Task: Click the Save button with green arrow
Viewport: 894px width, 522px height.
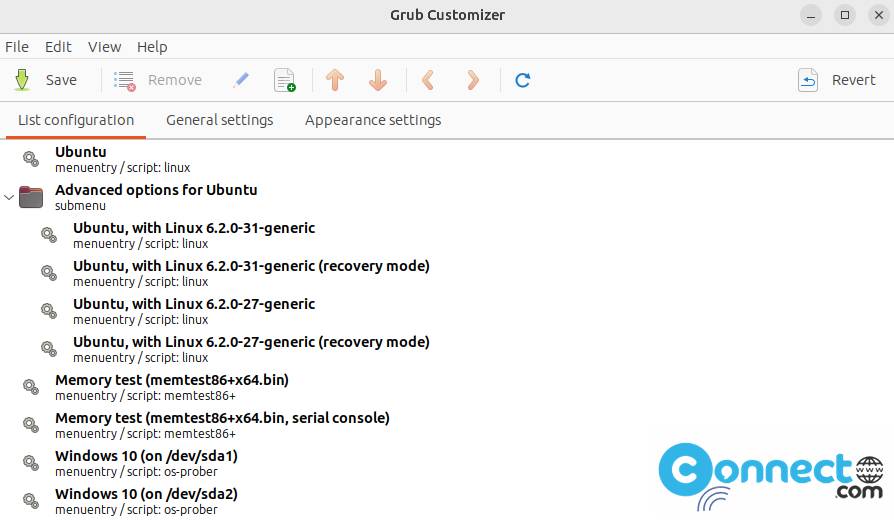Action: [x=45, y=80]
